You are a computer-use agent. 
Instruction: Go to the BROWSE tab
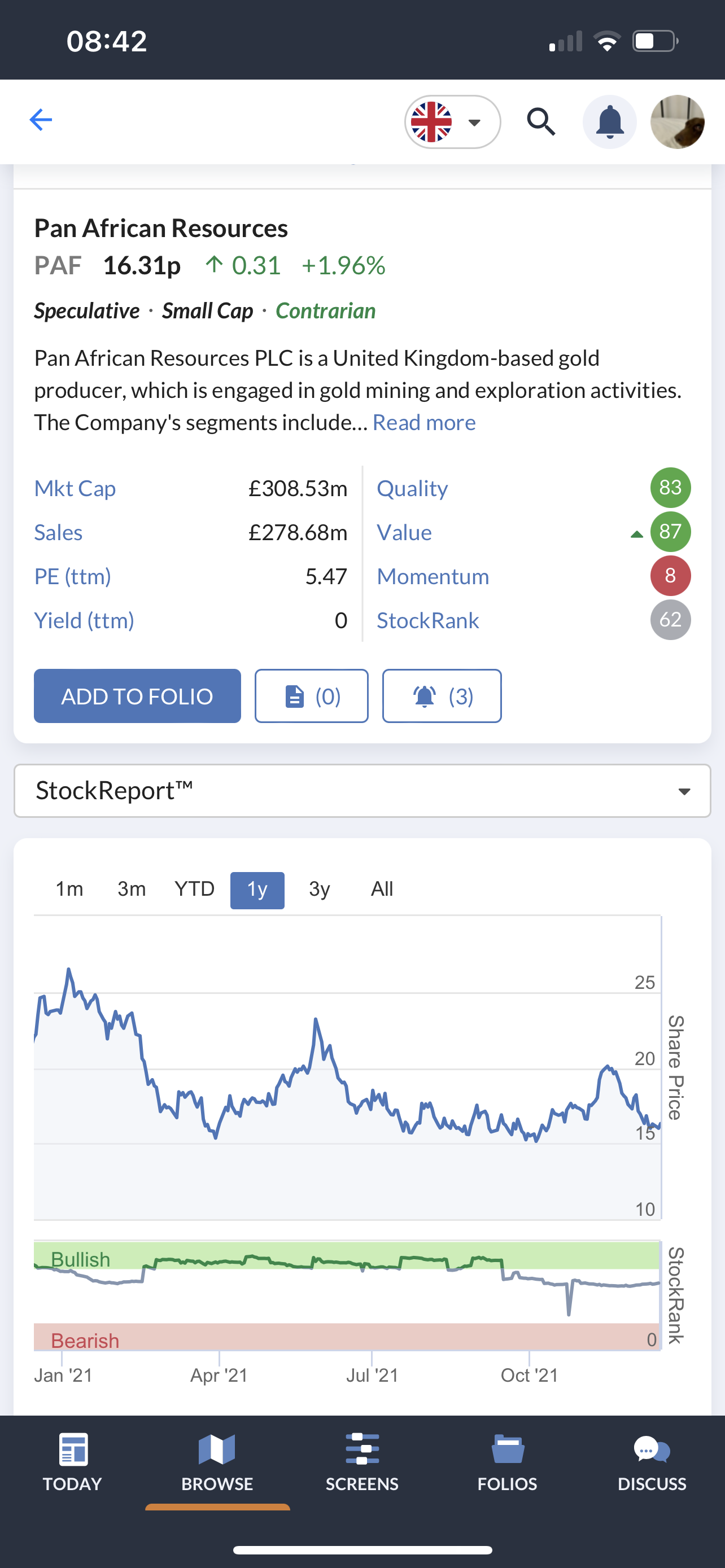(x=217, y=1462)
